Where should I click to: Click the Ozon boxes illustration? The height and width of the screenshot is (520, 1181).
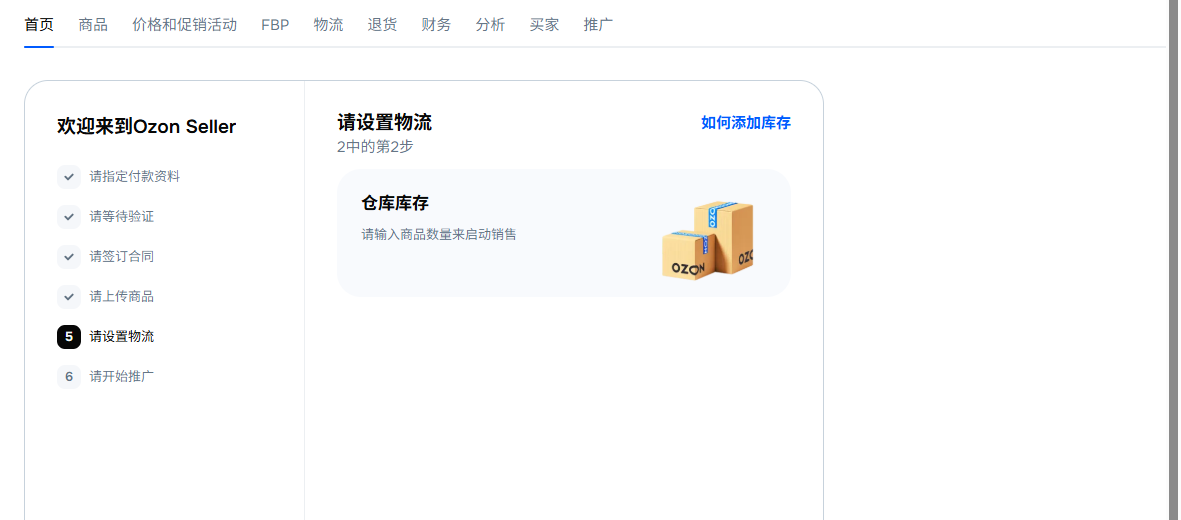707,240
